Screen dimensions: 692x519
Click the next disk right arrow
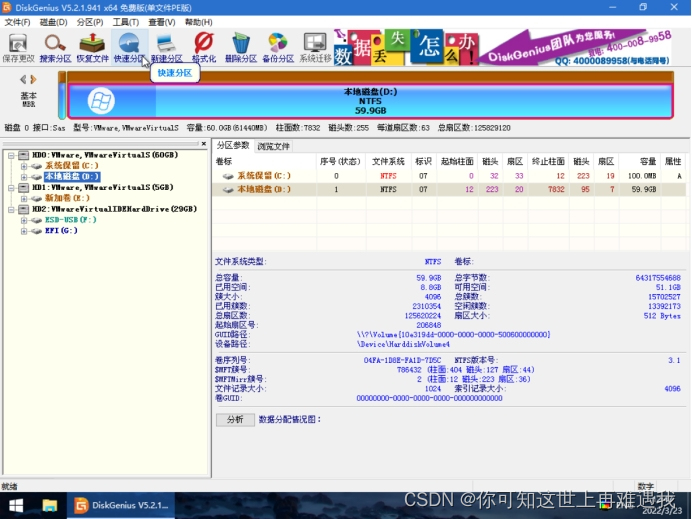(34, 79)
